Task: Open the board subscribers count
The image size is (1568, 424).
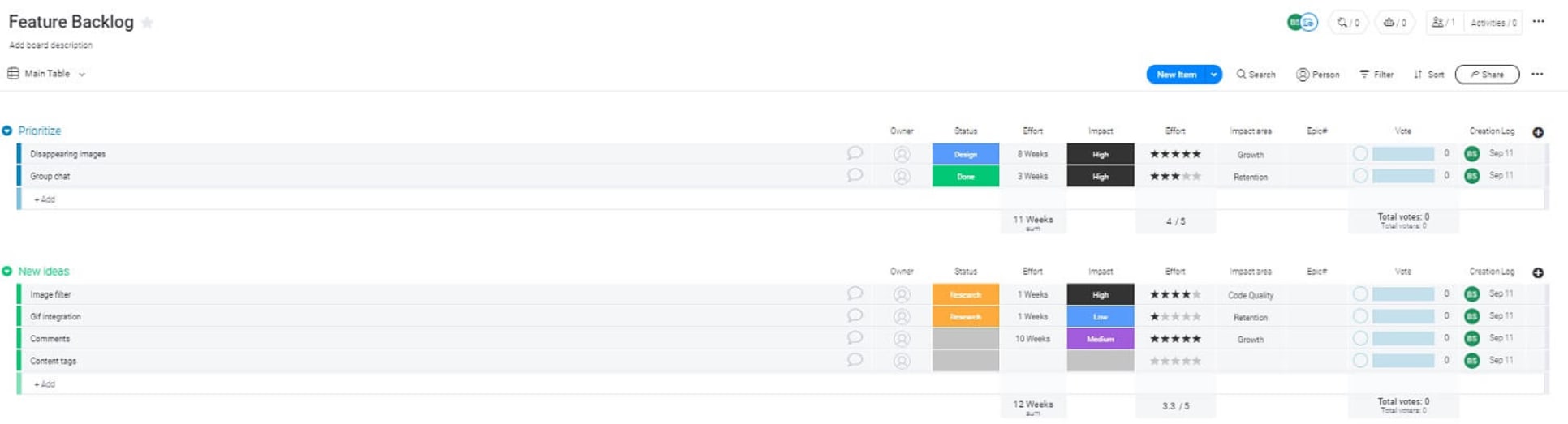Action: point(1444,23)
